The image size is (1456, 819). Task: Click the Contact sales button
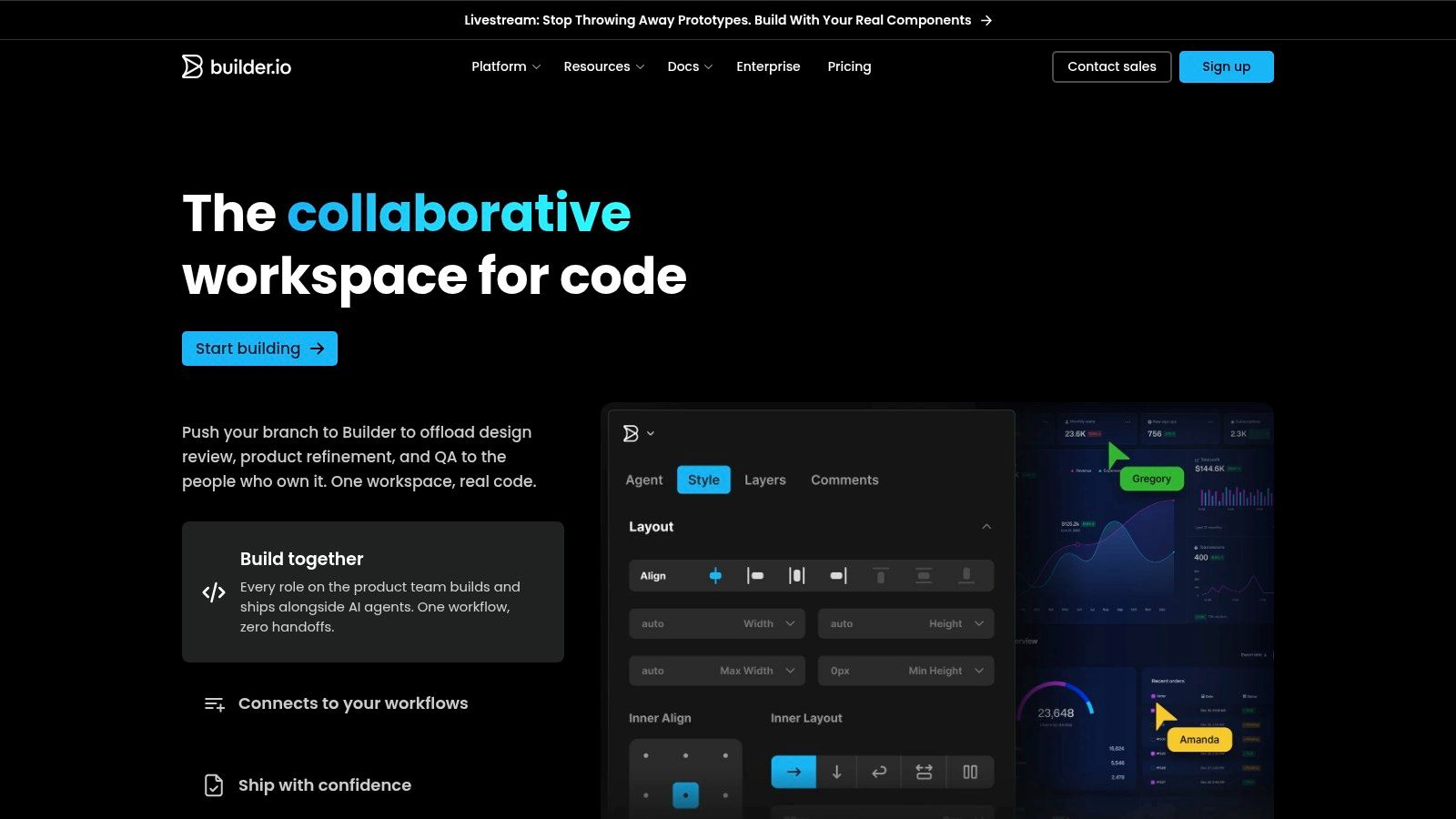click(x=1112, y=66)
